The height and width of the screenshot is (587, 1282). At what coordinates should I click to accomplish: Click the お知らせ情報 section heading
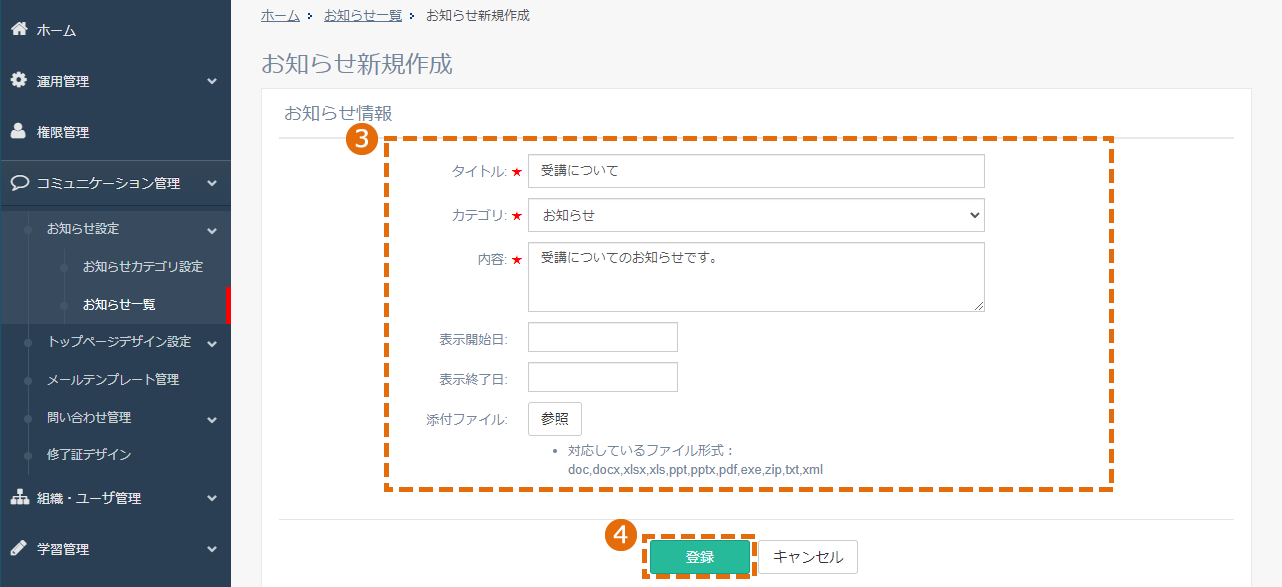pos(338,113)
